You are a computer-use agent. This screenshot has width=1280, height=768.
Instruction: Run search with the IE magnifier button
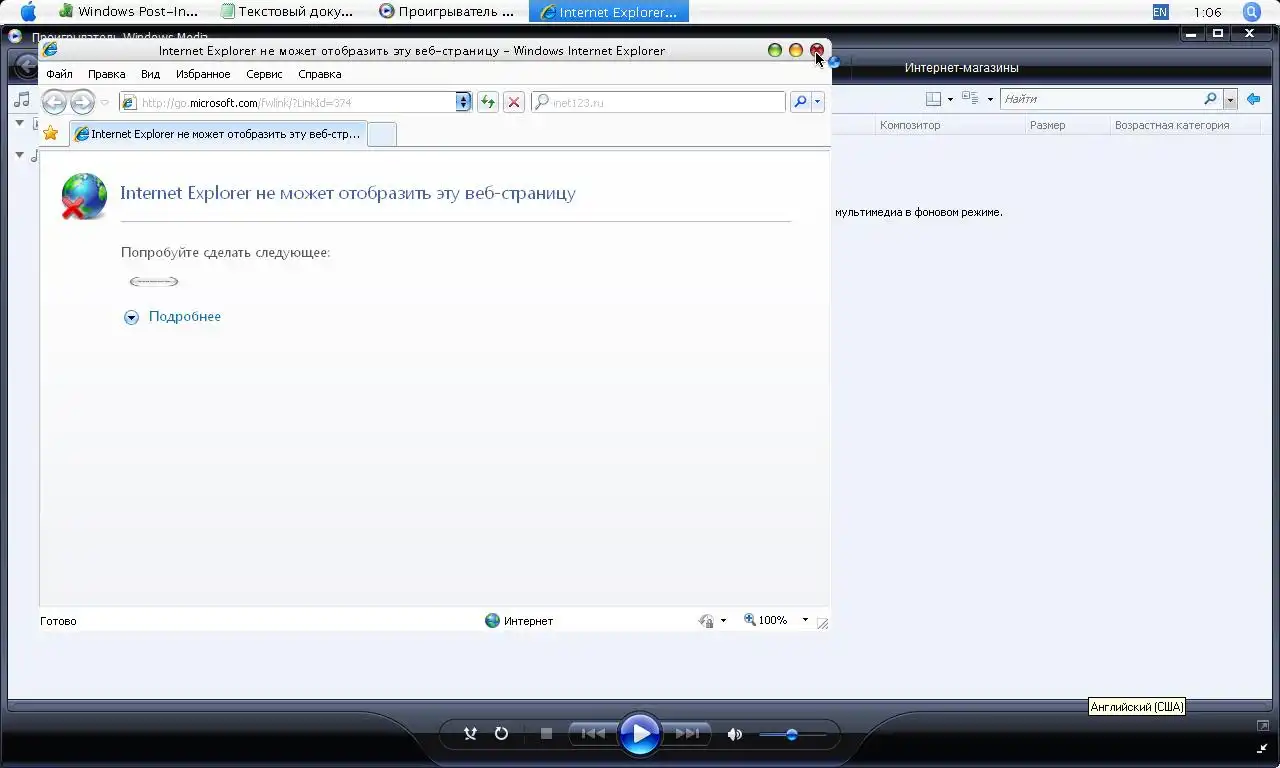coord(800,102)
